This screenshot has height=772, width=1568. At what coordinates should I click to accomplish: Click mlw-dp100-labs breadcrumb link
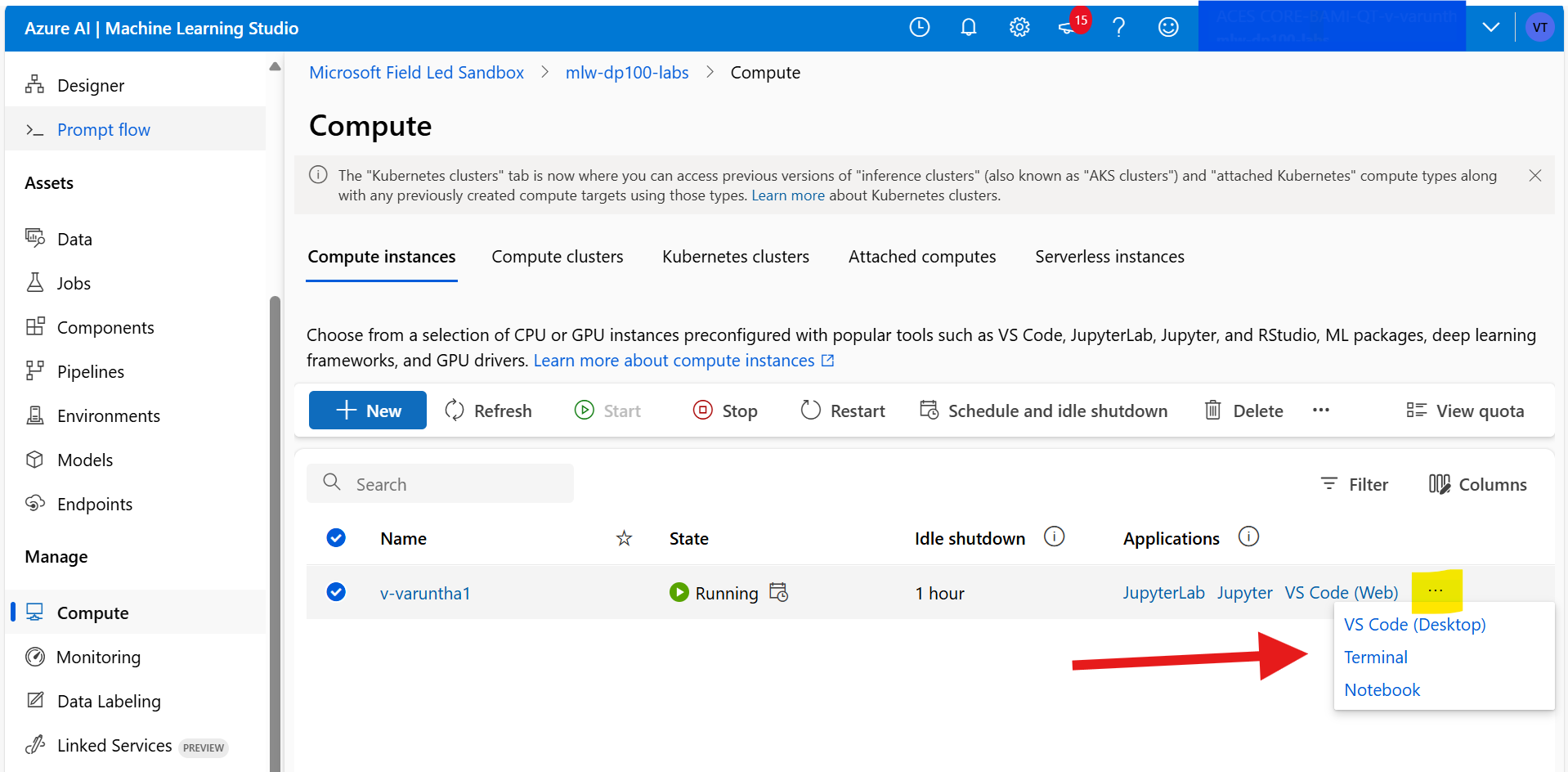pyautogui.click(x=627, y=73)
